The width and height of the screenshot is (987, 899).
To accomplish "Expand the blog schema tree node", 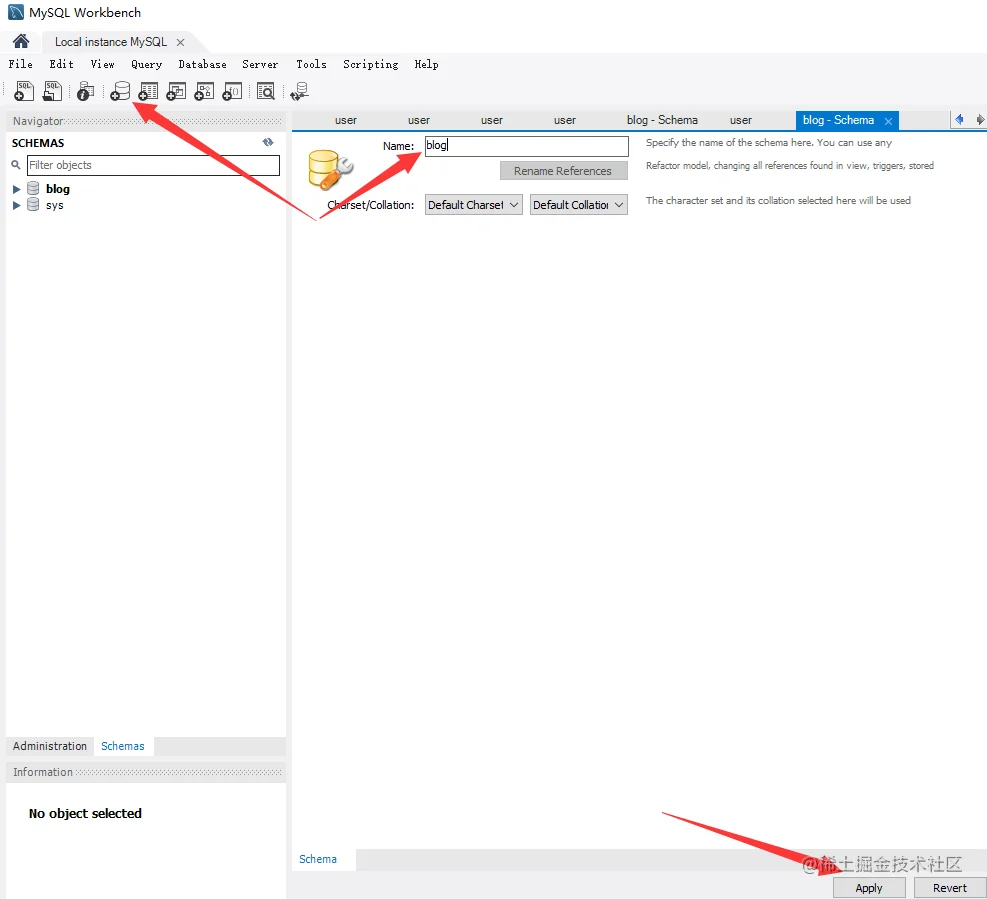I will 16,189.
